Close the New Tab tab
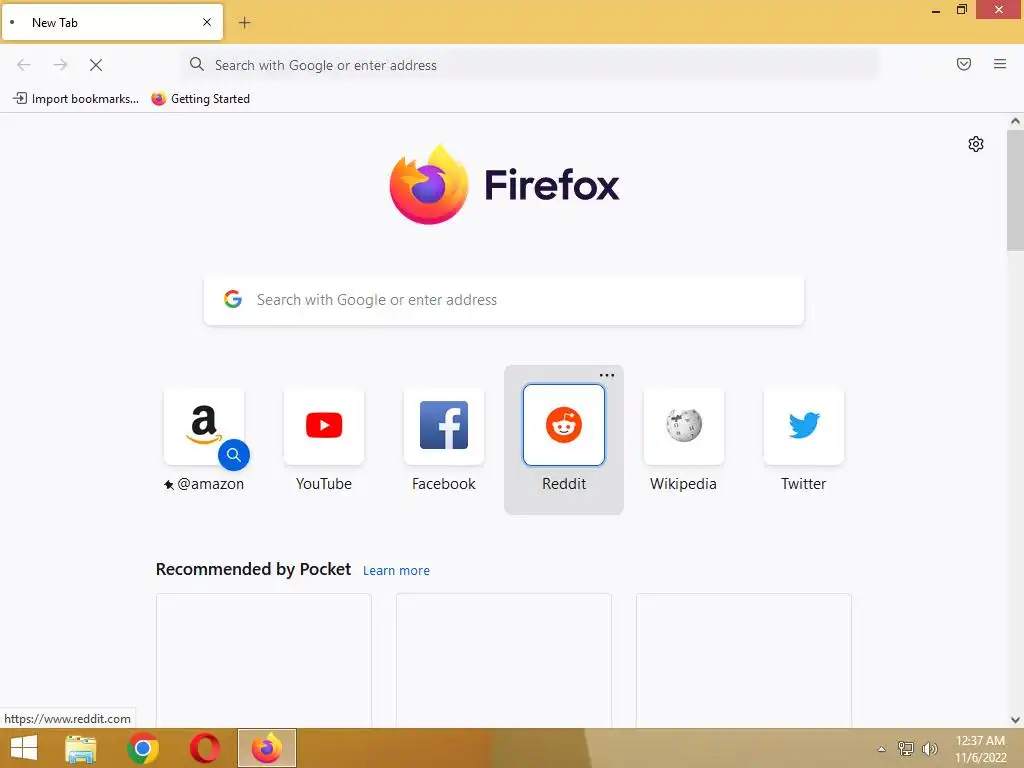Screen dimensions: 1024x768 [x=207, y=22]
